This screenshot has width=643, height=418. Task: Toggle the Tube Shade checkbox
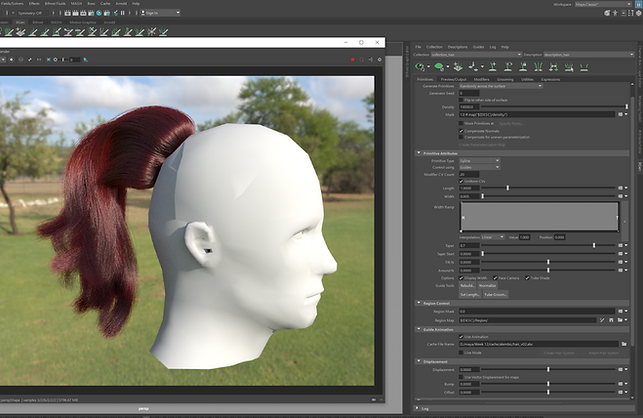tap(527, 278)
